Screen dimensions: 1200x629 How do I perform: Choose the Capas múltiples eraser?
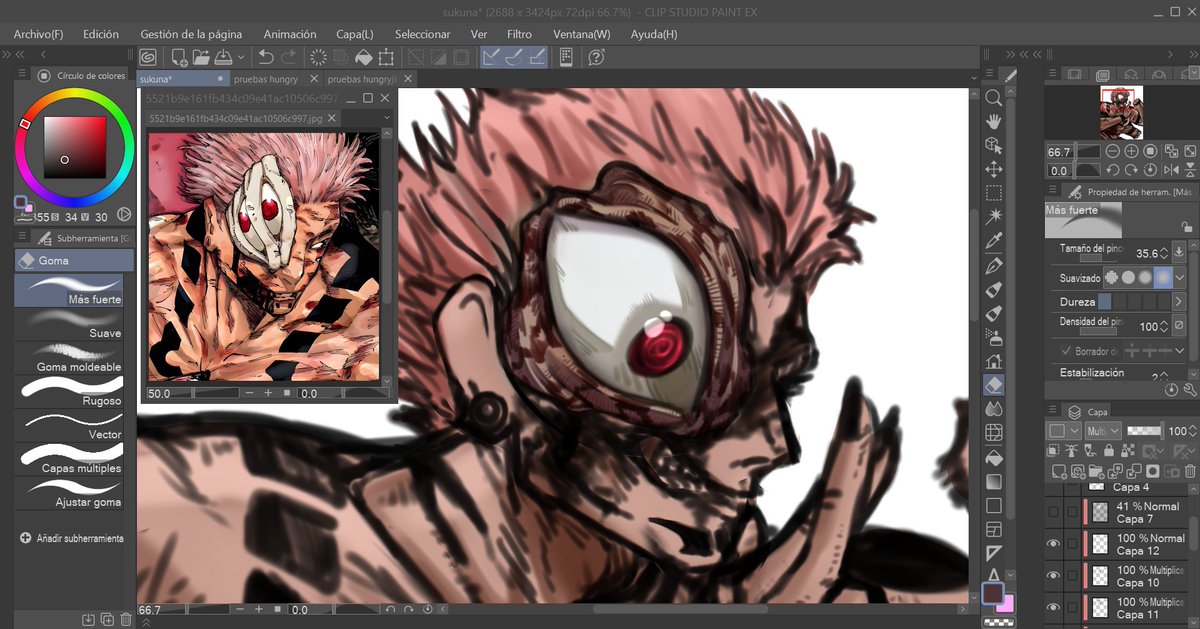(70, 458)
